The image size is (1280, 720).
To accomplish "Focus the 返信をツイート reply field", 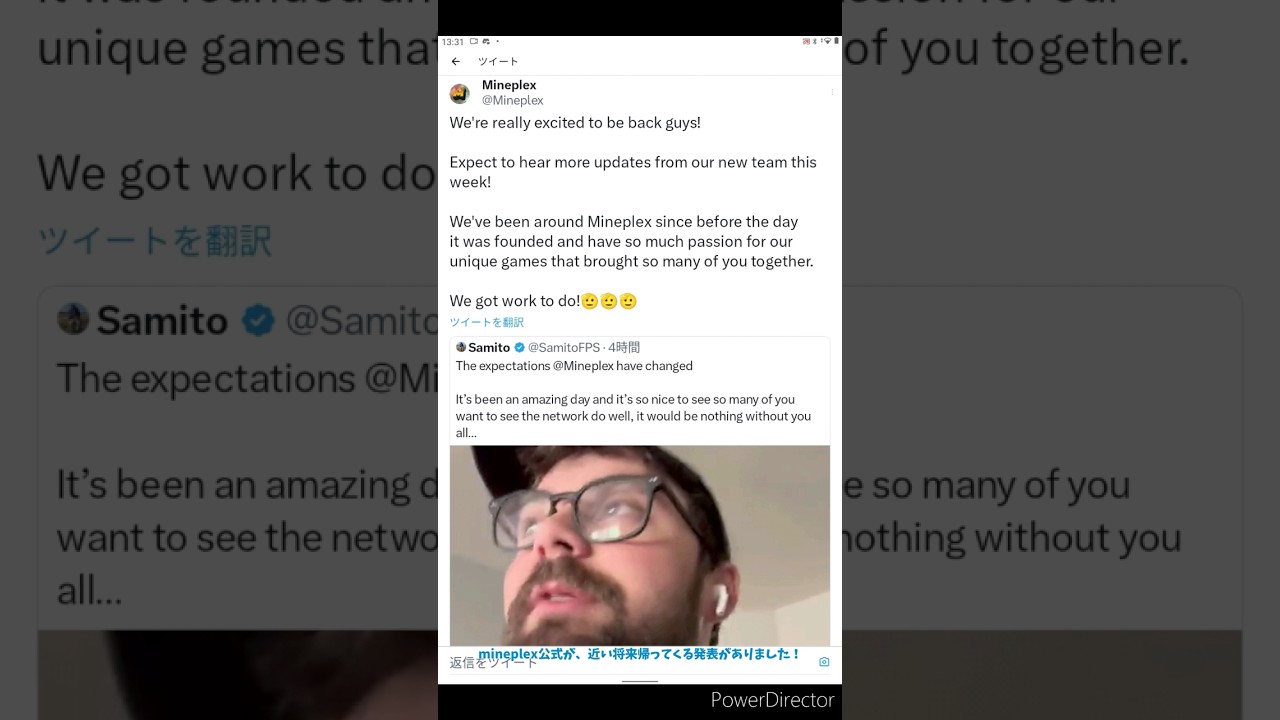I will (x=630, y=662).
